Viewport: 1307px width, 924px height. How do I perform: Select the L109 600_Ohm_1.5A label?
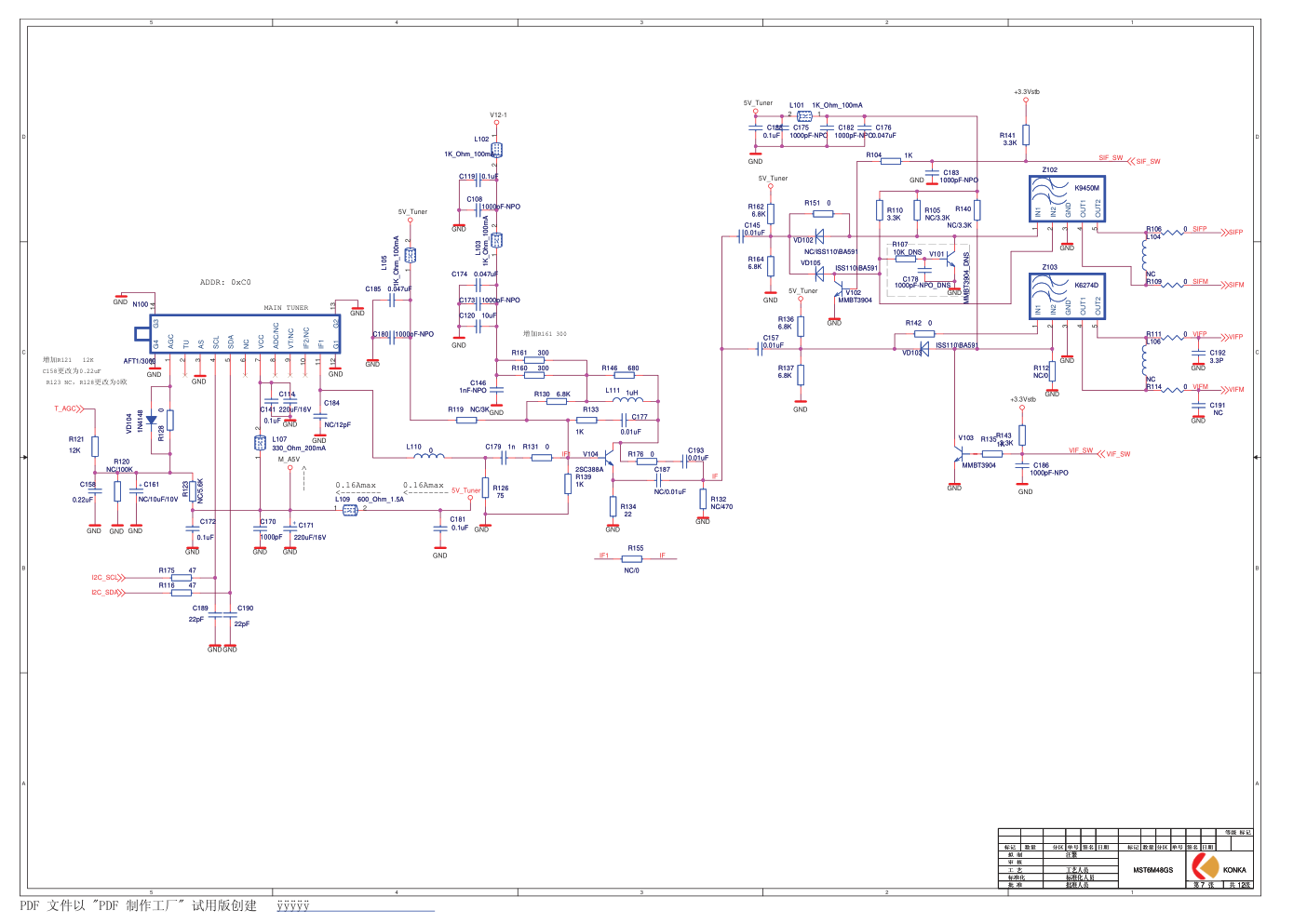coord(370,500)
